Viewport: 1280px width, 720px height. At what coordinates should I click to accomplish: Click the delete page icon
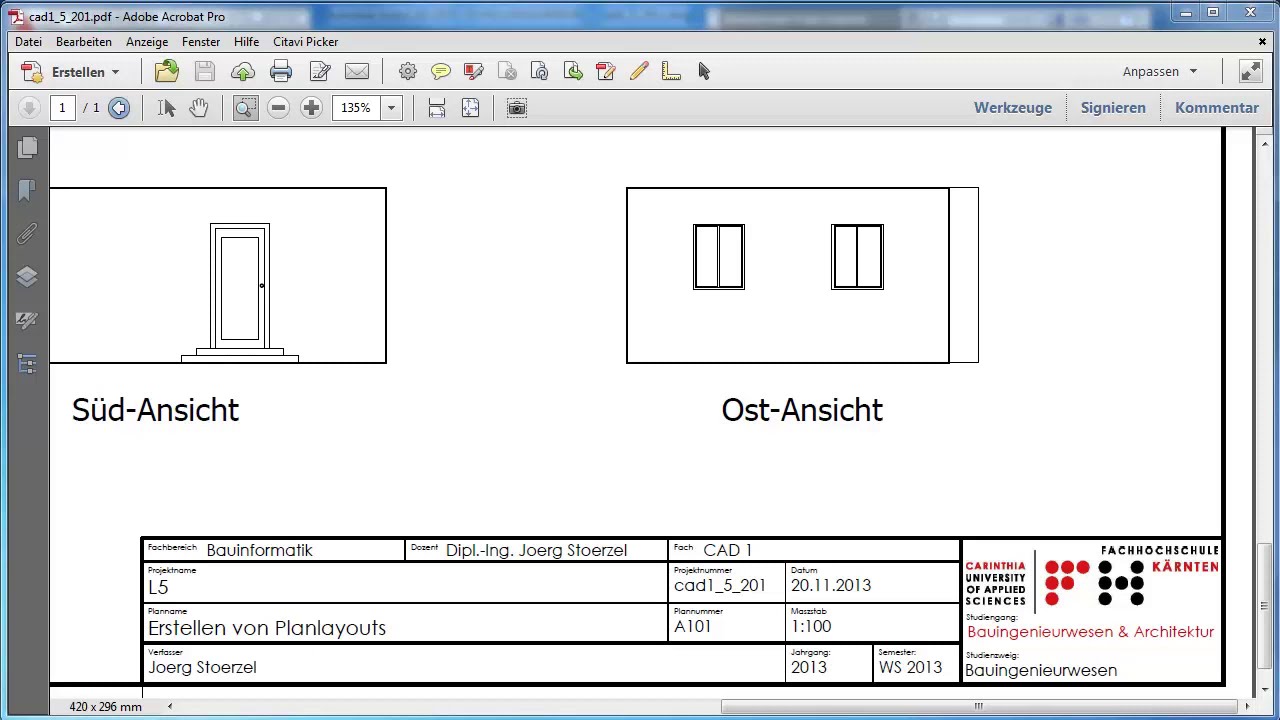coord(507,71)
